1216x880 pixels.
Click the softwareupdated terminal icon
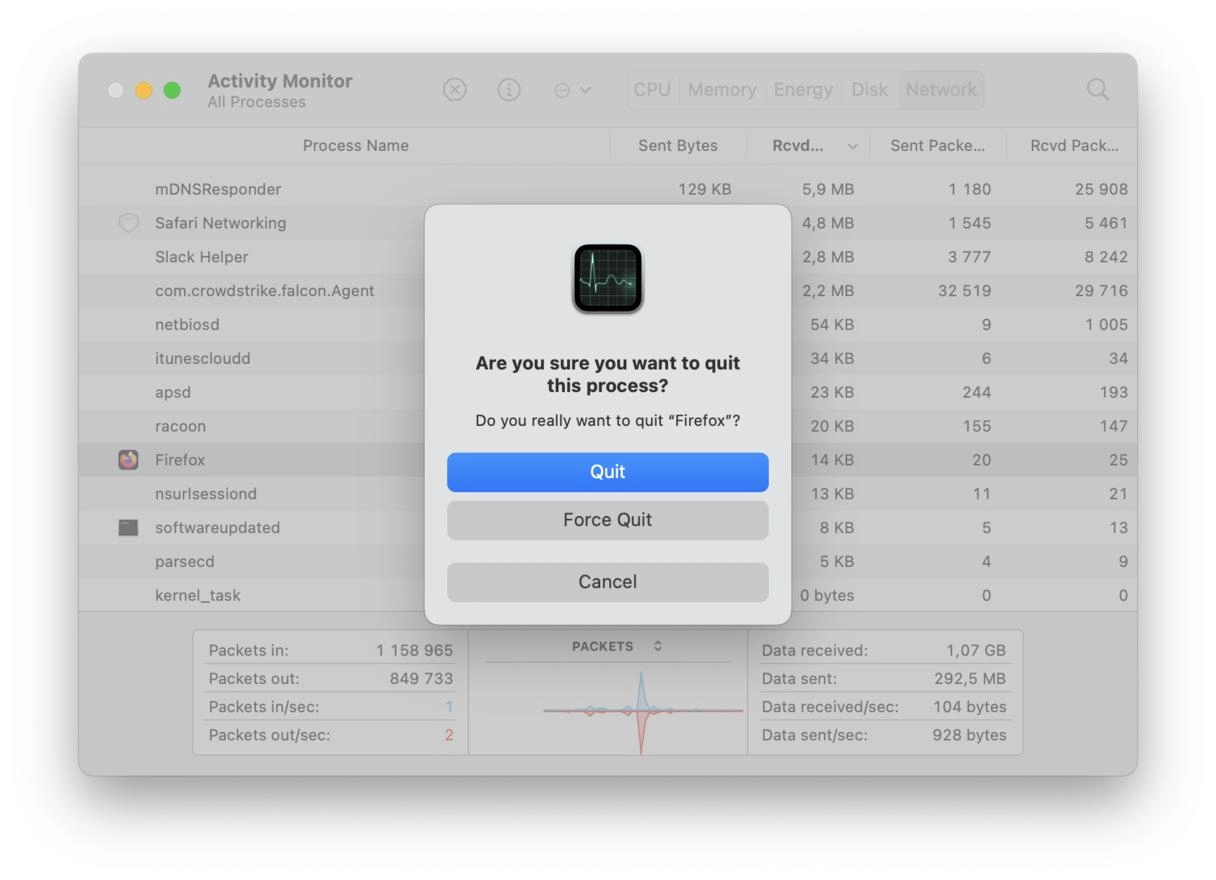[128, 527]
